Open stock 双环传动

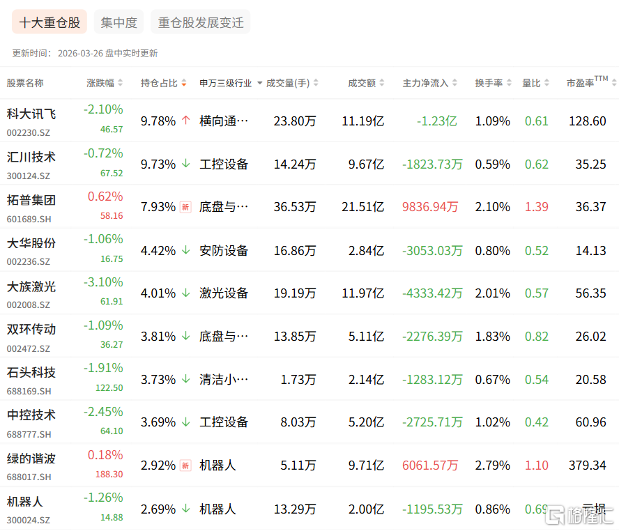click(x=31, y=329)
